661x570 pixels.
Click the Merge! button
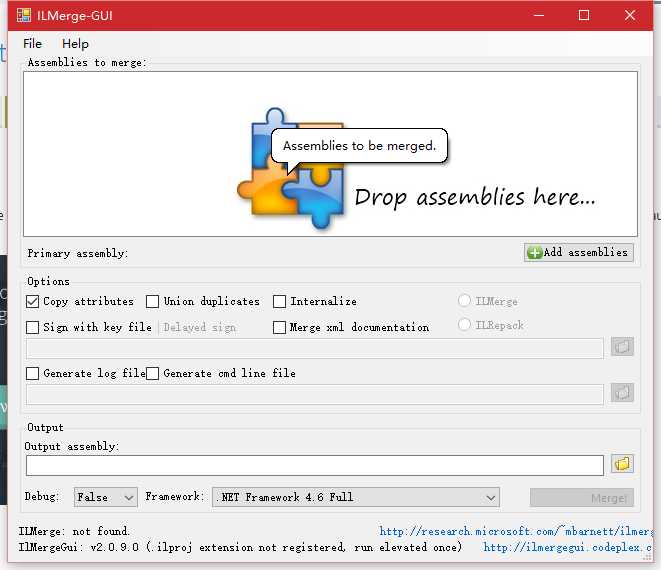[582, 498]
